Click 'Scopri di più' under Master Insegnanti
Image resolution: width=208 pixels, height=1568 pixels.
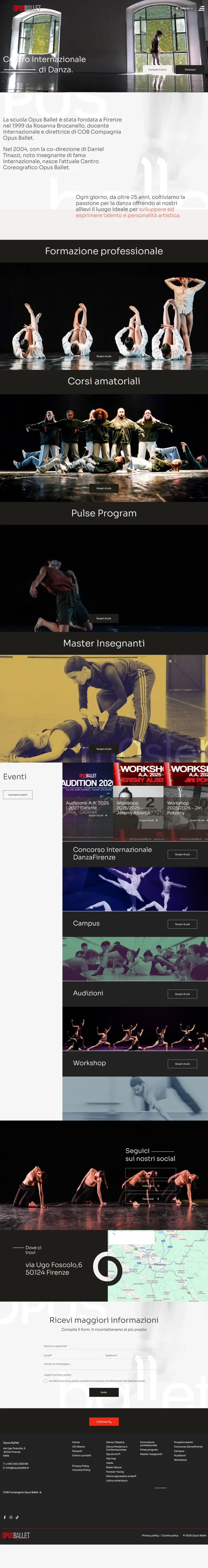[x=104, y=749]
